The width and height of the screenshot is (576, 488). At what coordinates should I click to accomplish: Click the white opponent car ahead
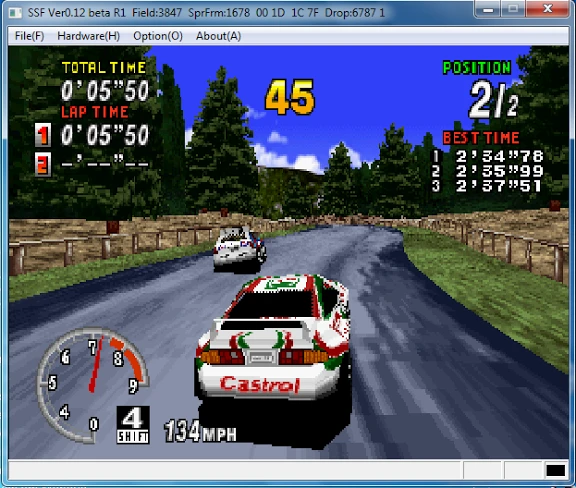pos(240,249)
